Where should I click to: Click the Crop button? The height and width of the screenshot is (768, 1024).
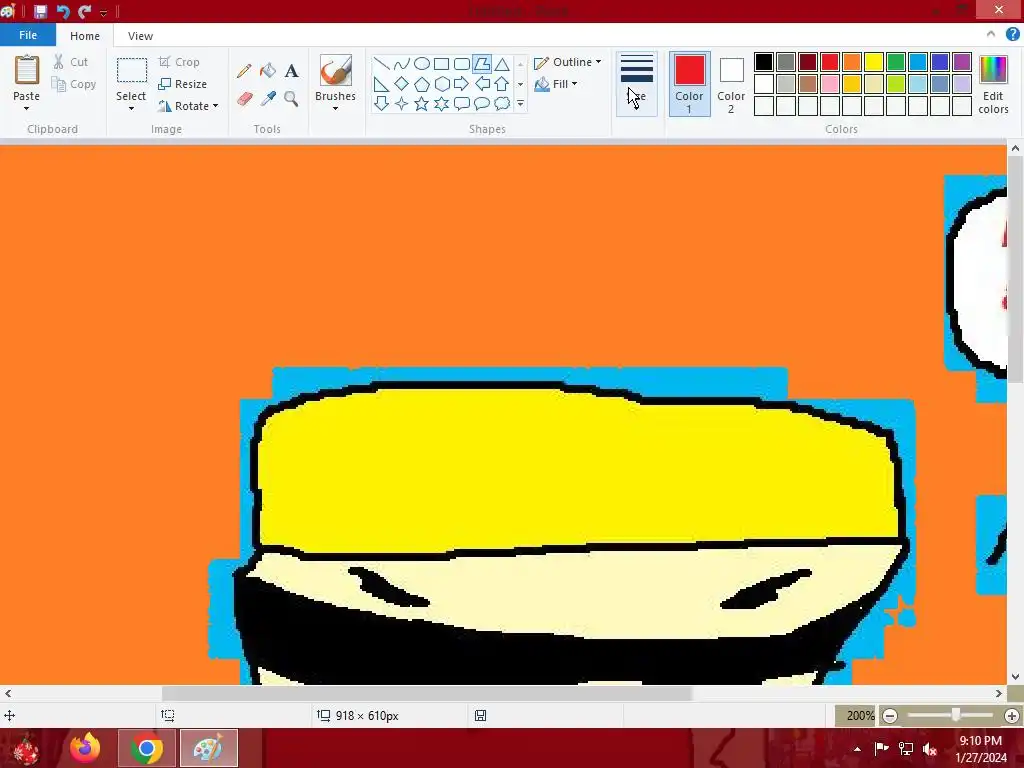pos(179,62)
